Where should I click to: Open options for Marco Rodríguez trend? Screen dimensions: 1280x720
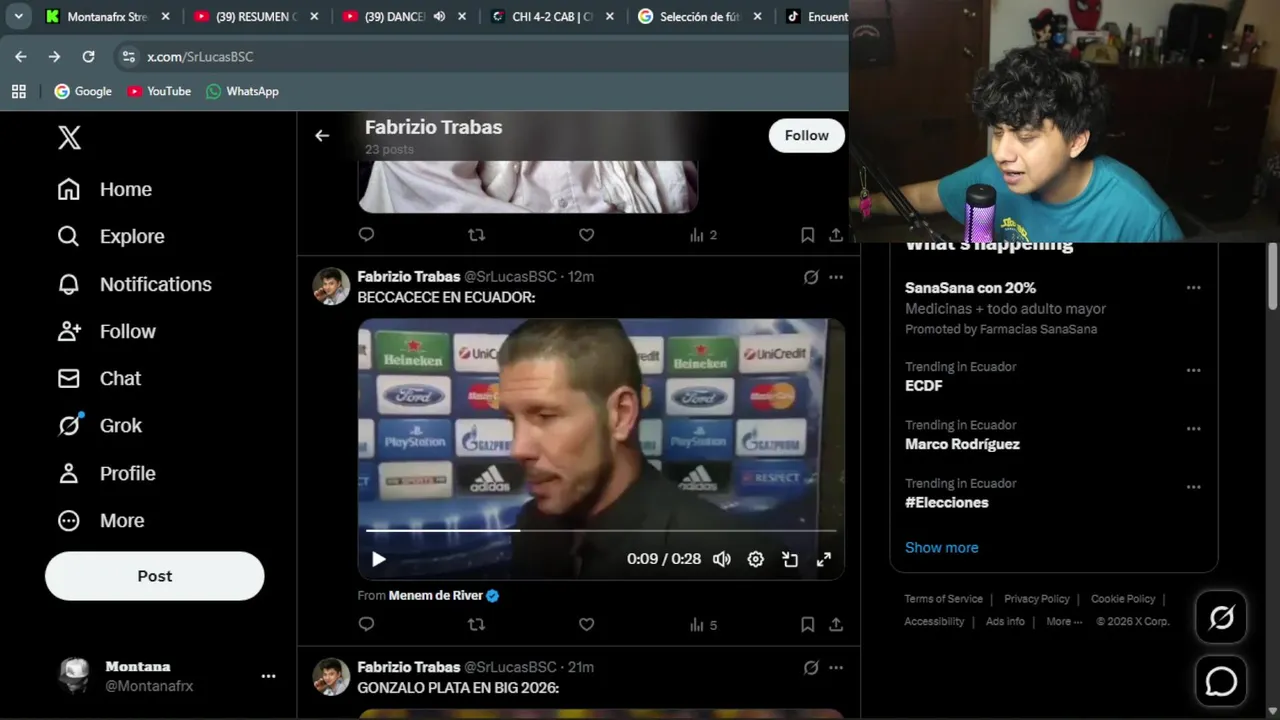coord(1193,428)
